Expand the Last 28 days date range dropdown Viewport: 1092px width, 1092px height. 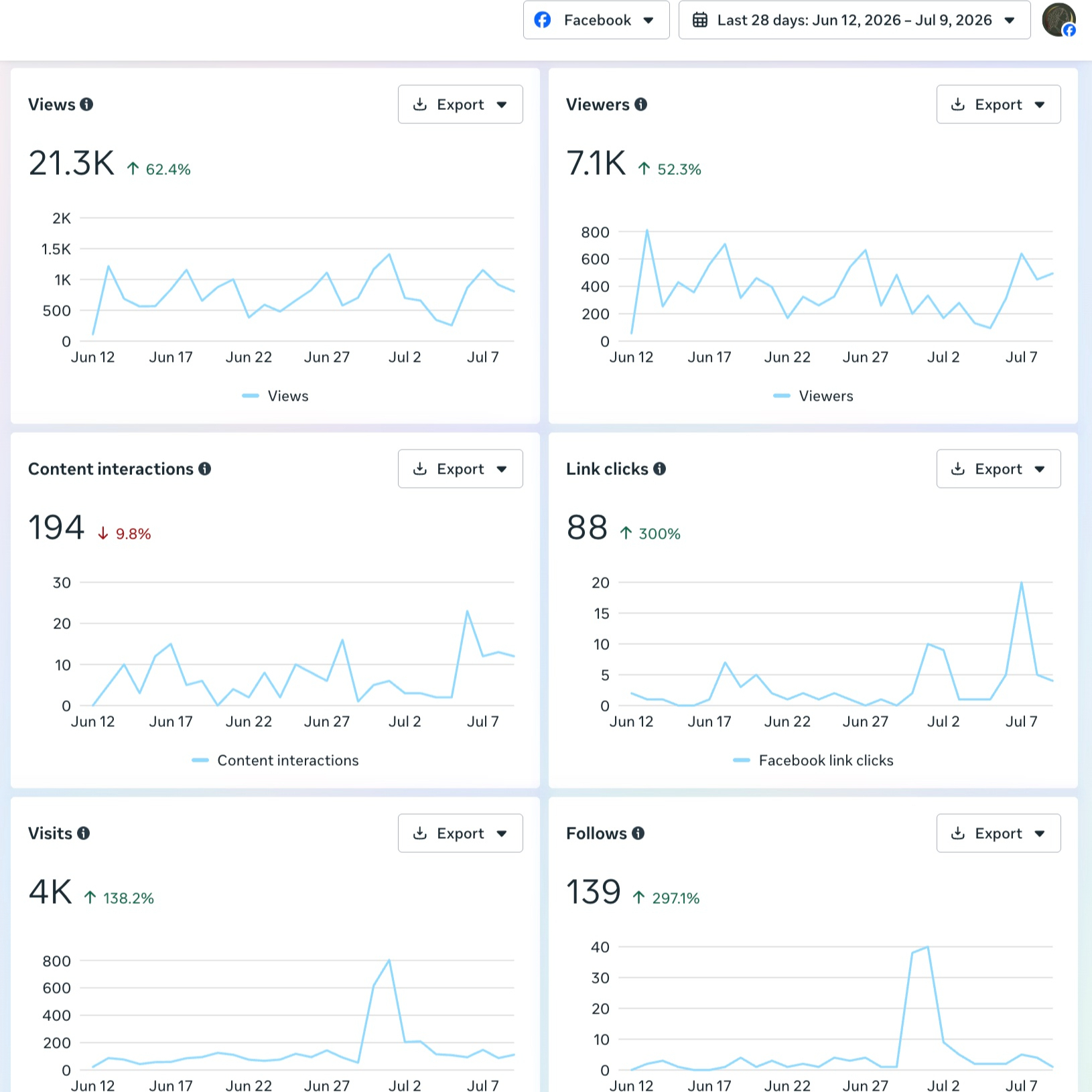[x=854, y=20]
